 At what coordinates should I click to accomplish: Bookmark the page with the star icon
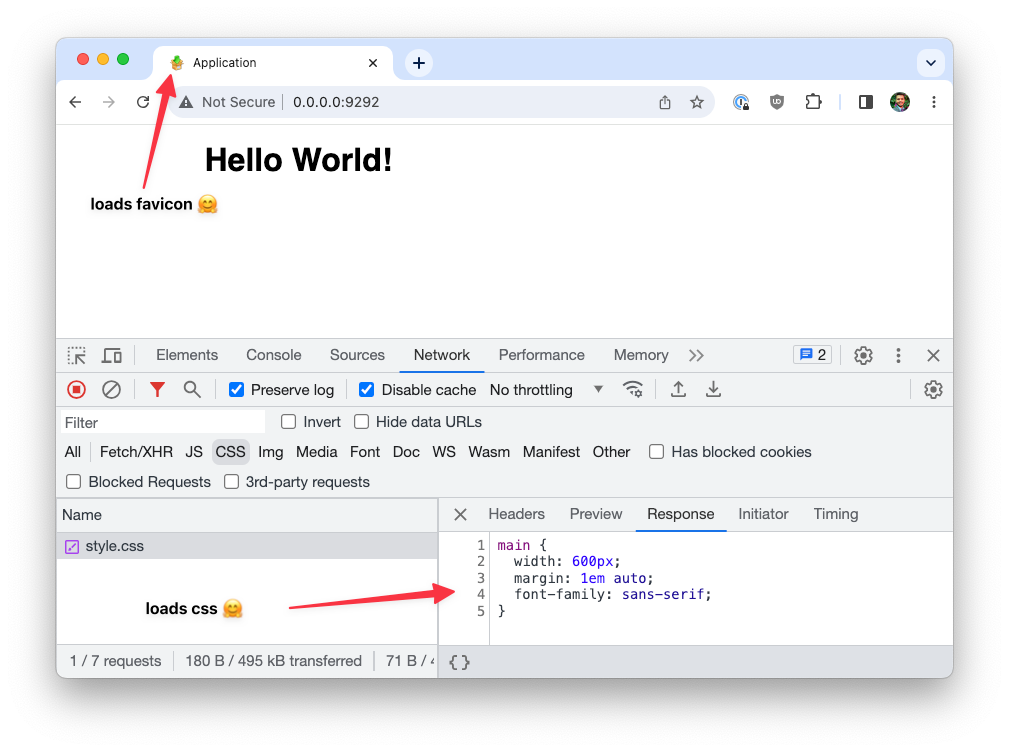[697, 102]
